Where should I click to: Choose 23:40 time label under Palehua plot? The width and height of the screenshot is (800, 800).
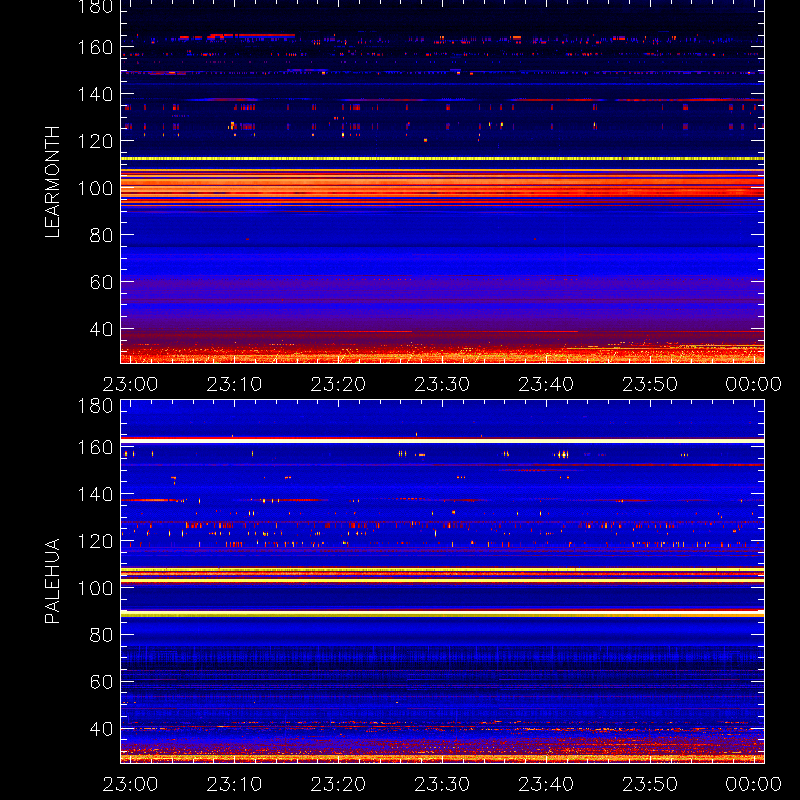(546, 784)
